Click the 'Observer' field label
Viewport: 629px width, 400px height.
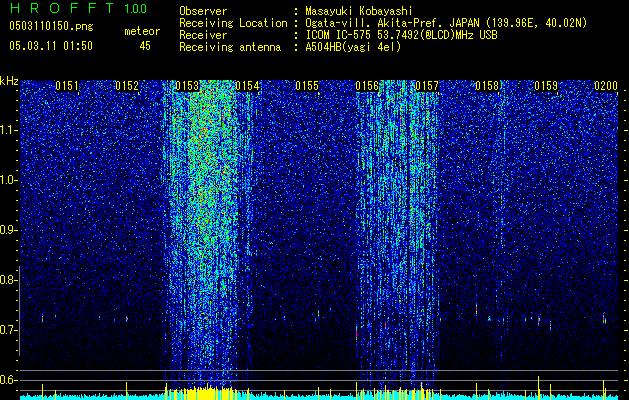pyautogui.click(x=203, y=11)
